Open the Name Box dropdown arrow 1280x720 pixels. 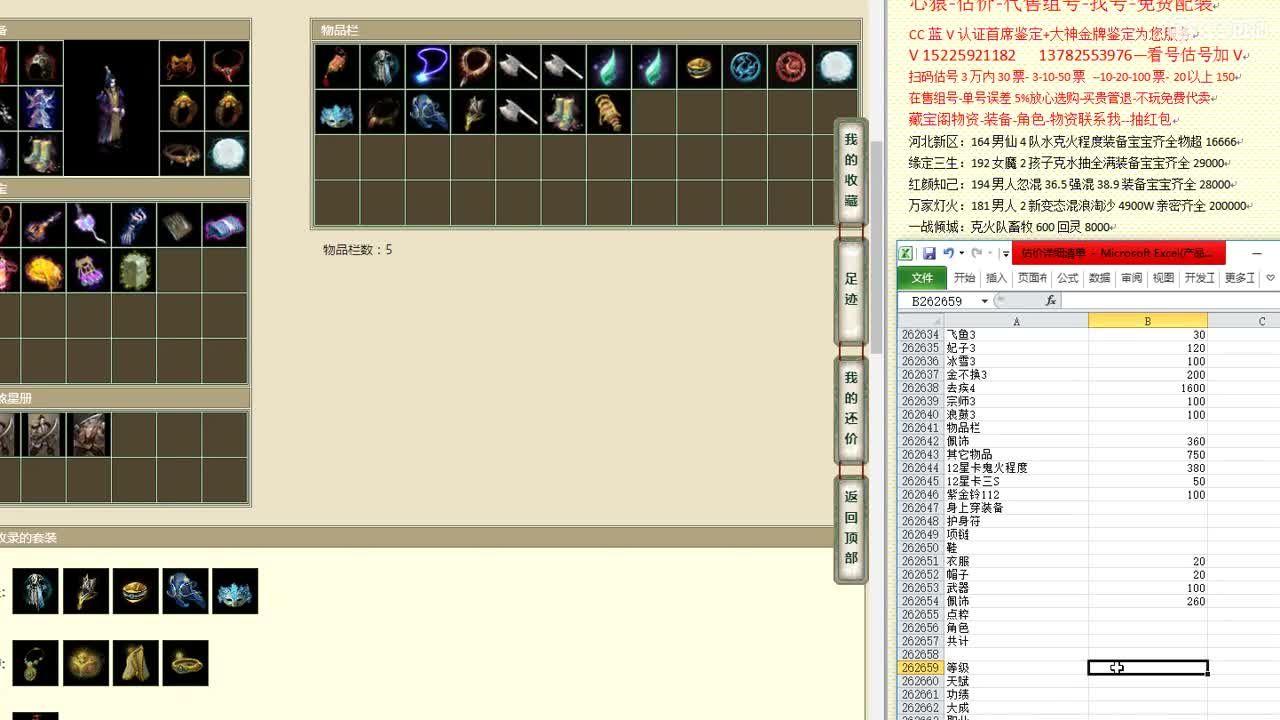coord(985,301)
